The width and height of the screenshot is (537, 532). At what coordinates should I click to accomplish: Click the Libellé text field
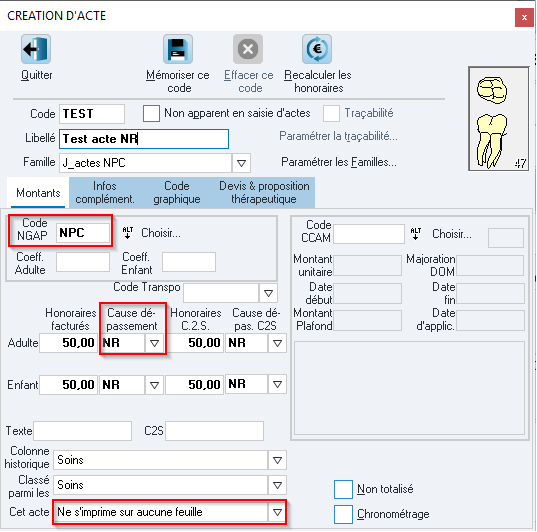click(x=144, y=139)
